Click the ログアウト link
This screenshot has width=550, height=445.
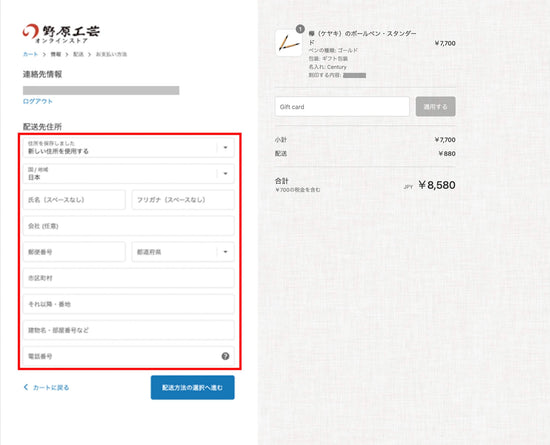coord(38,101)
